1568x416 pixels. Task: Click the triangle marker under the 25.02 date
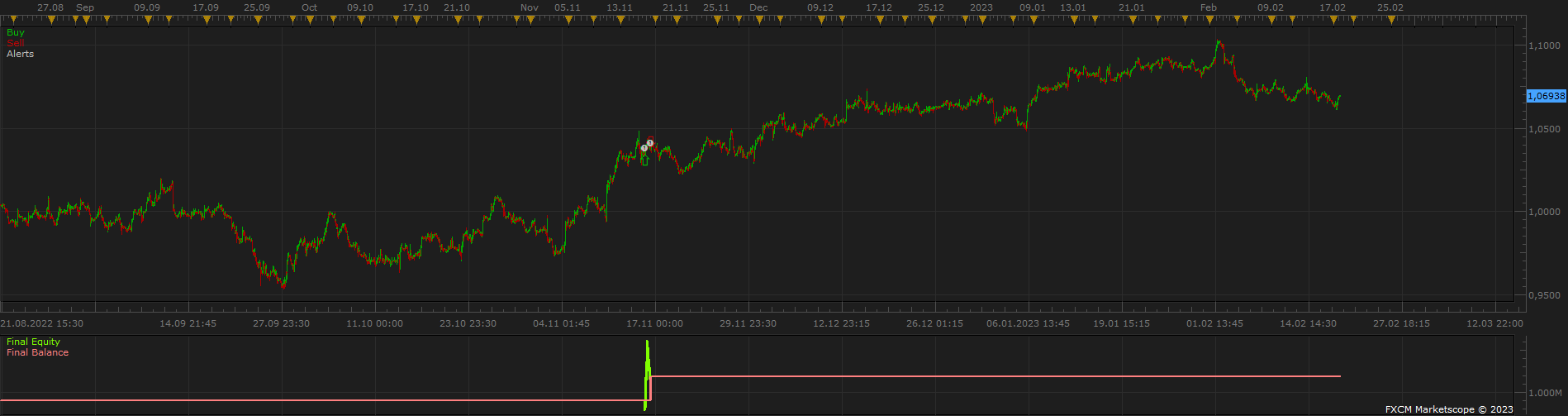pos(1391,20)
